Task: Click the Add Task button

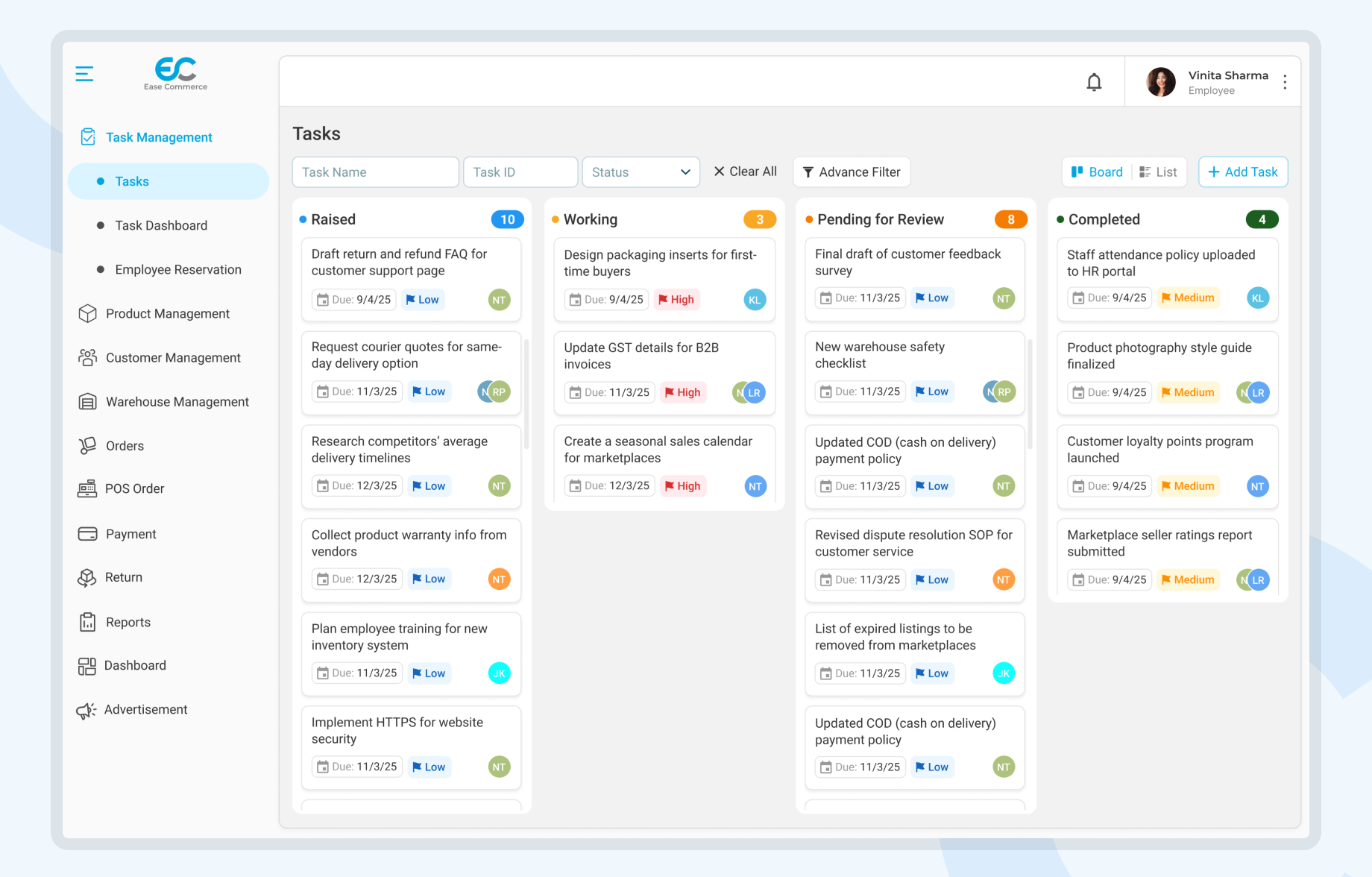Action: pyautogui.click(x=1243, y=172)
